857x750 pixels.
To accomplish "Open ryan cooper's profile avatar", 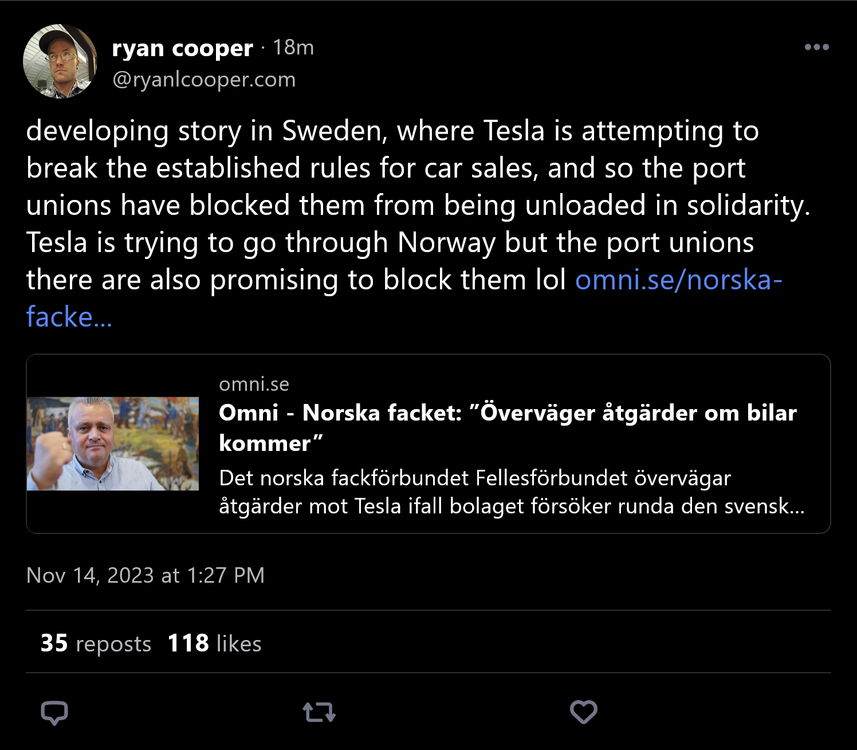I will coord(60,61).
